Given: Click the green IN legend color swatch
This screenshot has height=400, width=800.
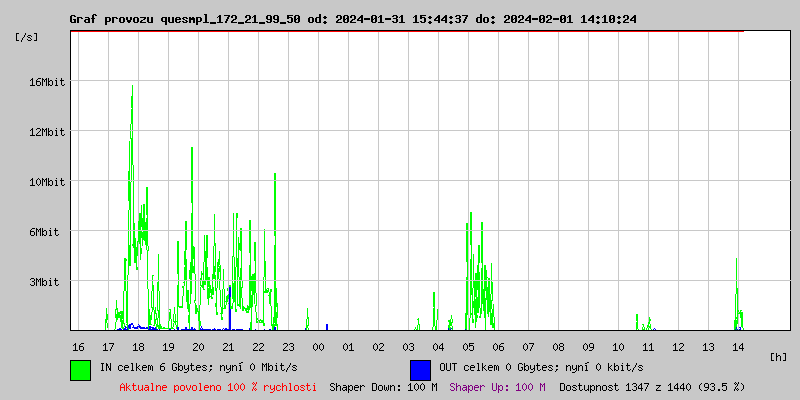Looking at the screenshot, I should (81, 369).
